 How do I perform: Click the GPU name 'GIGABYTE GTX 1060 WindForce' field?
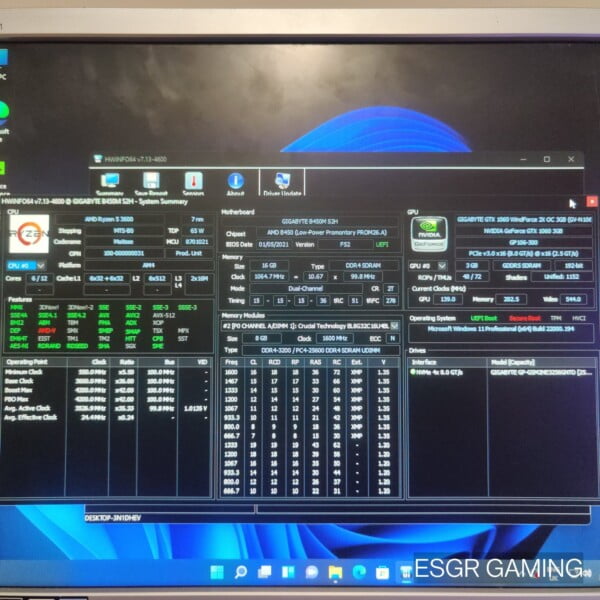(524, 219)
